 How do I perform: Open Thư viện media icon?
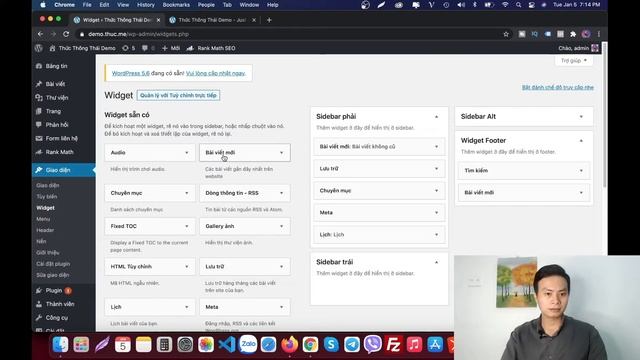(x=39, y=98)
